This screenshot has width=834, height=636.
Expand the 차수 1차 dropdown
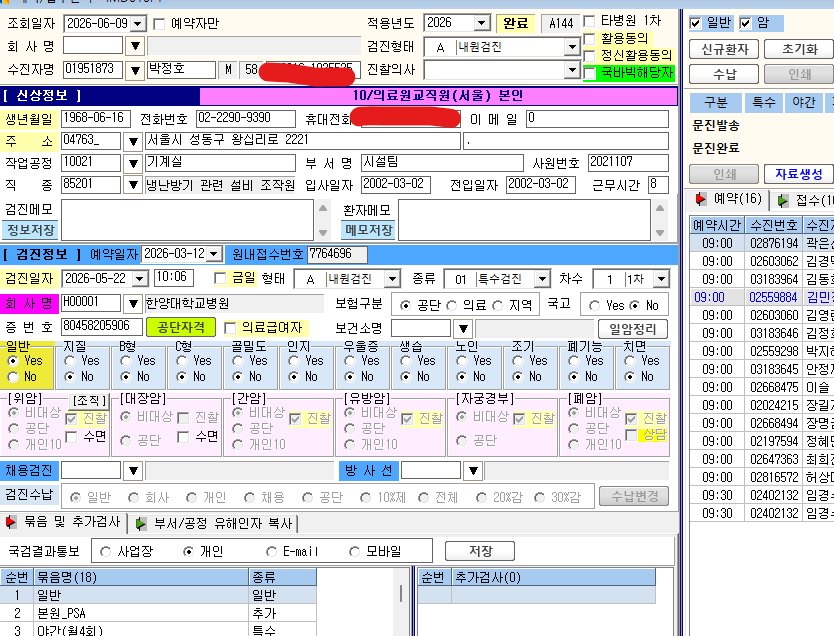point(661,279)
